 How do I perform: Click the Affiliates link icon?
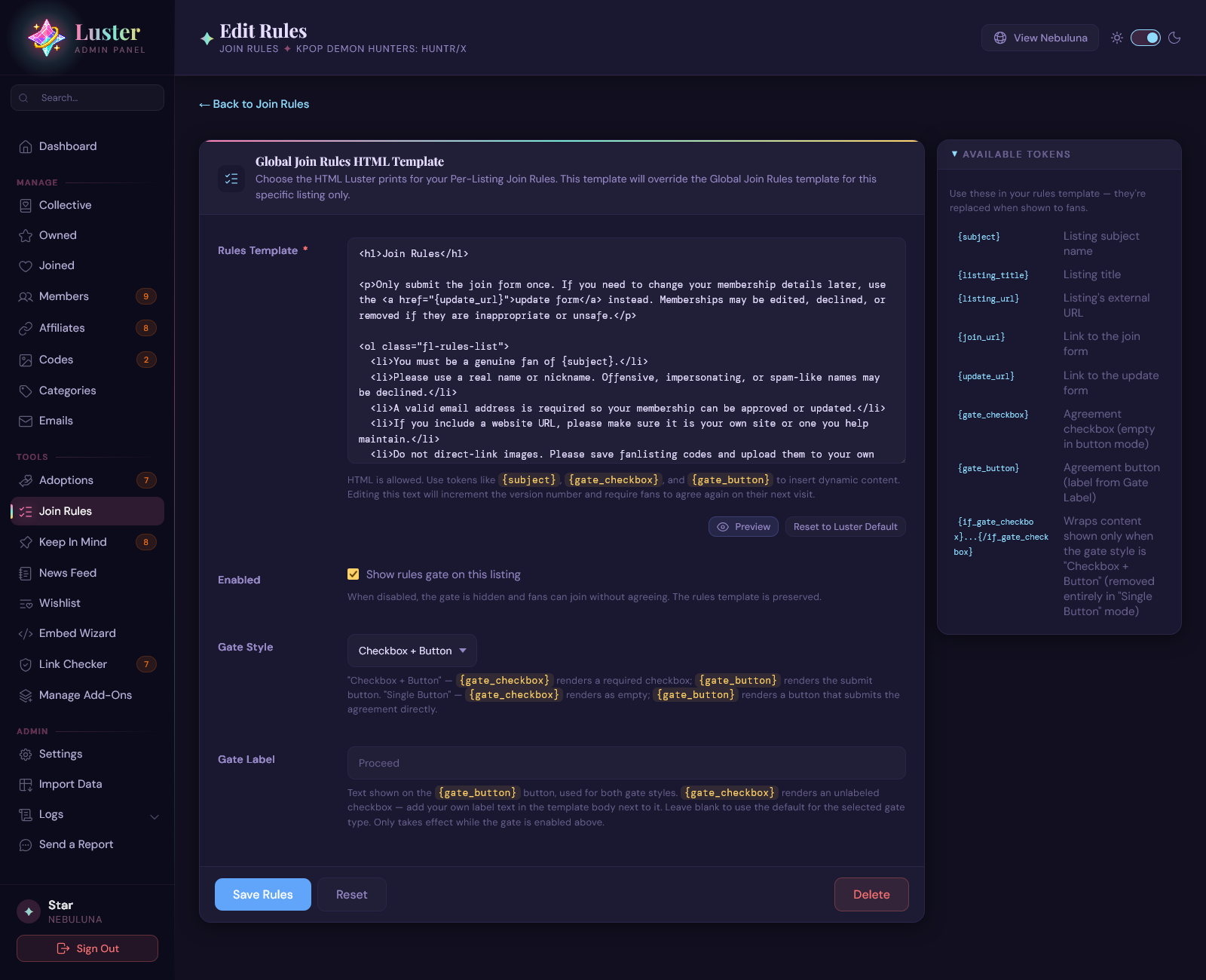(26, 328)
